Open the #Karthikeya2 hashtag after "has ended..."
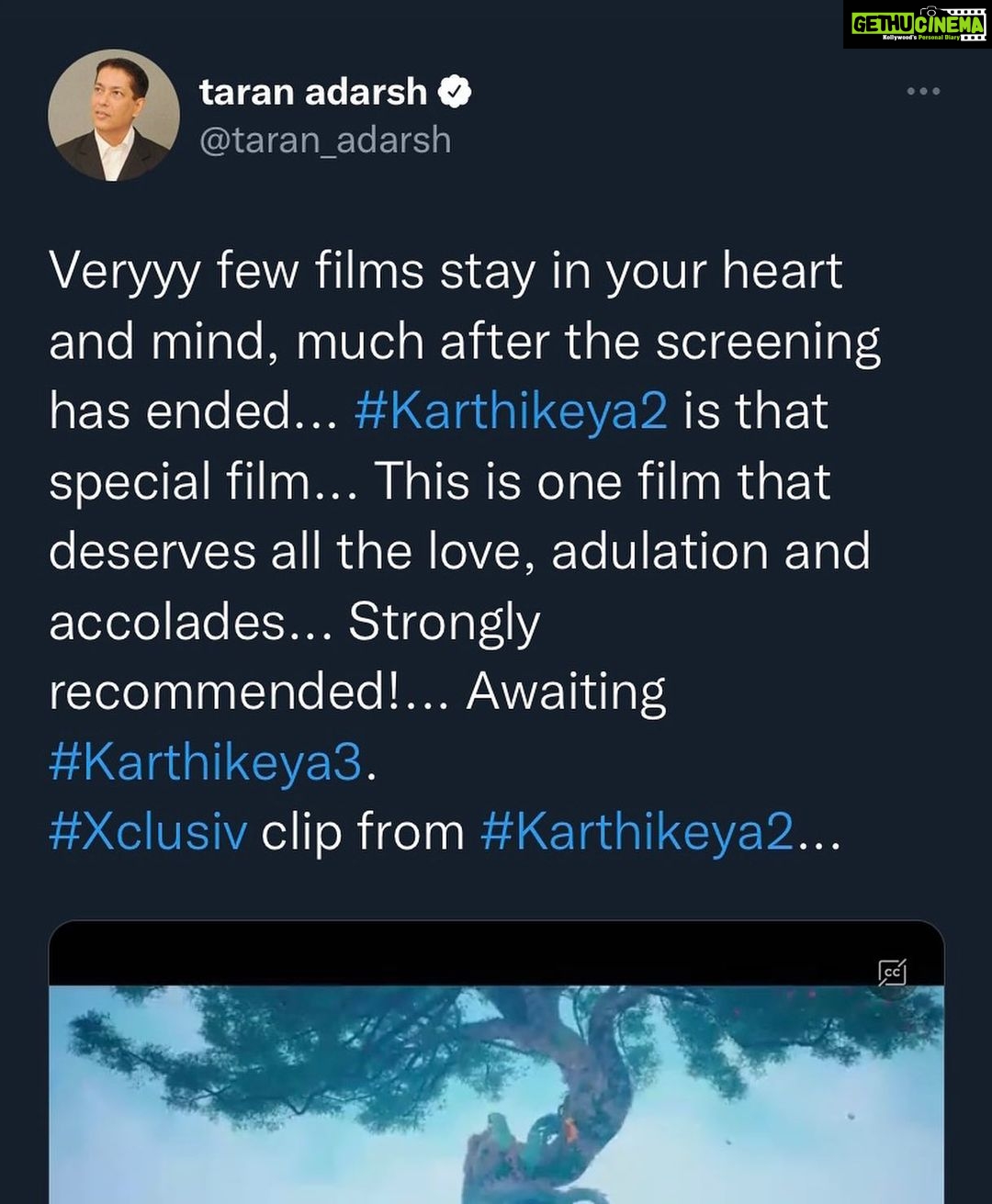This screenshot has height=1204, width=992. click(x=511, y=411)
